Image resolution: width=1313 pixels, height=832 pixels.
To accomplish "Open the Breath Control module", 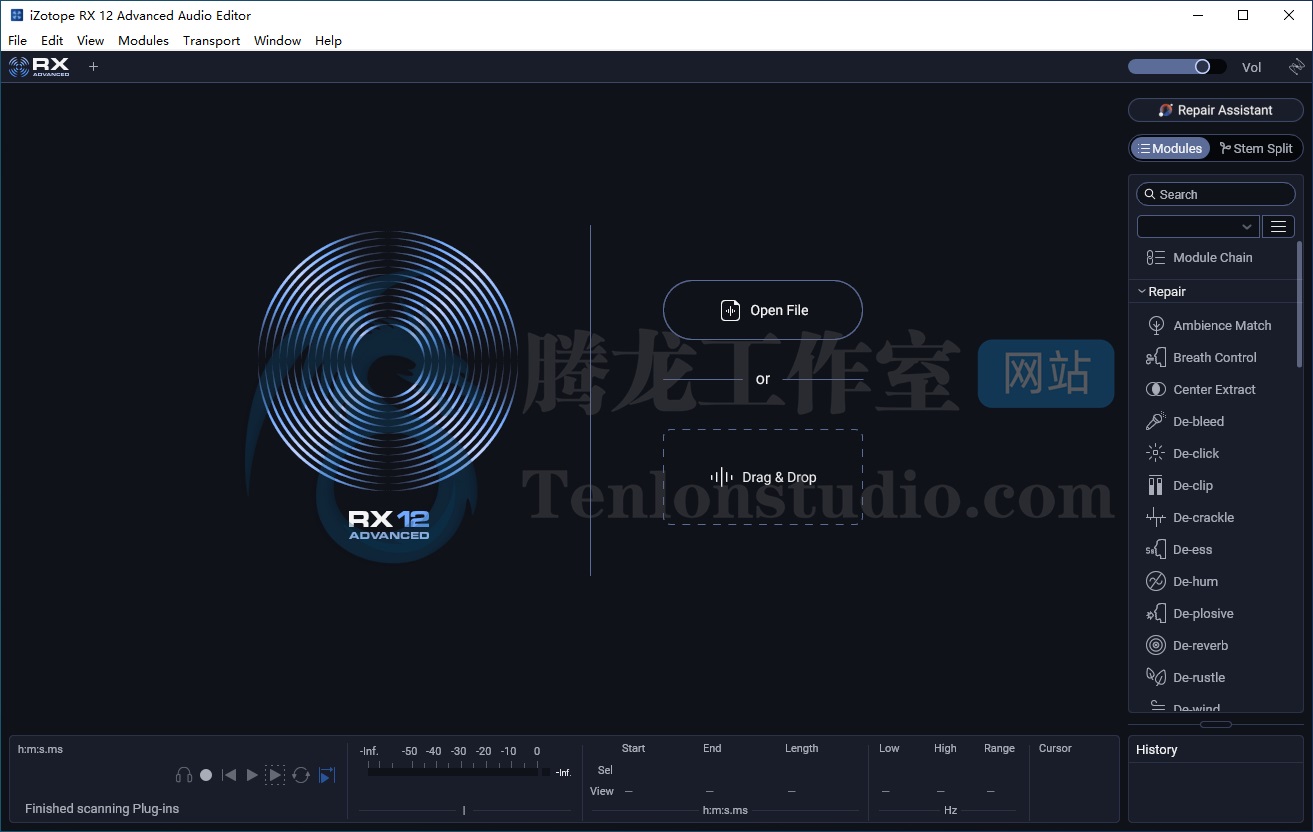I will pyautogui.click(x=1214, y=357).
